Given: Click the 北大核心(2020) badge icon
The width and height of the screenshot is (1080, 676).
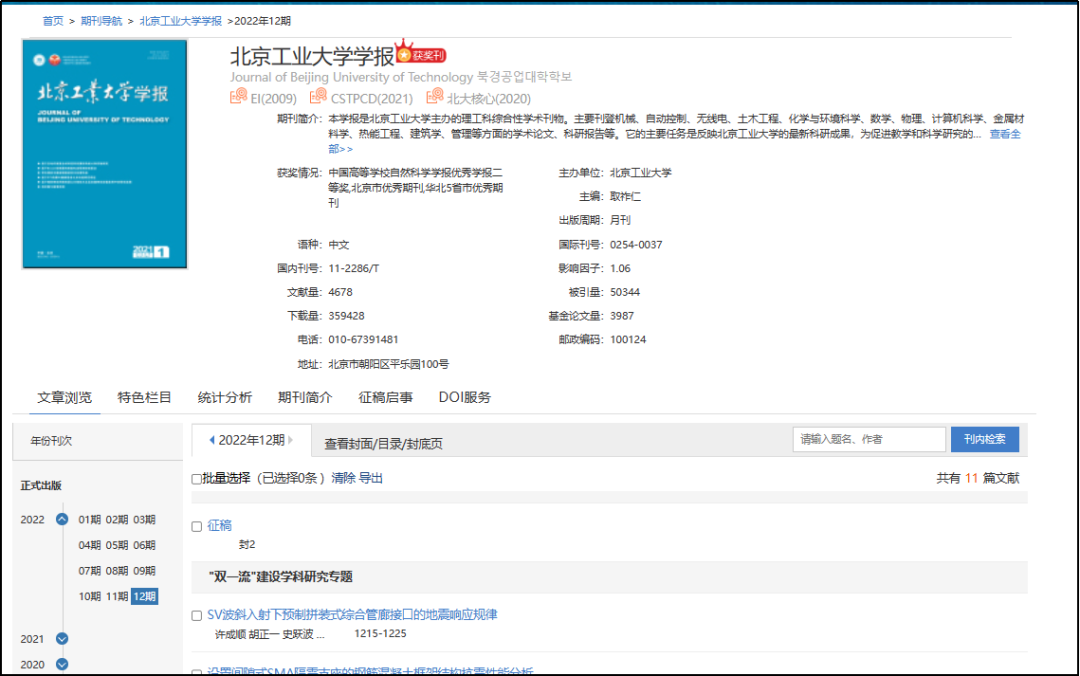Looking at the screenshot, I should tap(435, 96).
